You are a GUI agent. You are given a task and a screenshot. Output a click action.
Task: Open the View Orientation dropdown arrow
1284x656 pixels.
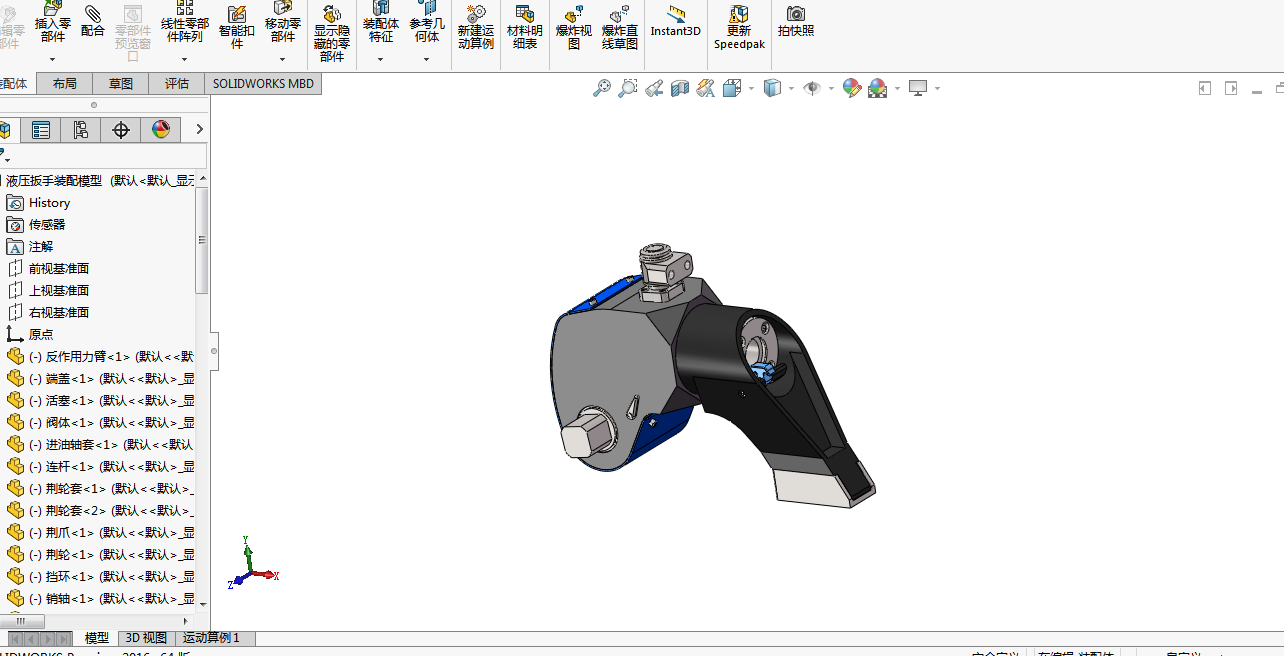tap(751, 89)
